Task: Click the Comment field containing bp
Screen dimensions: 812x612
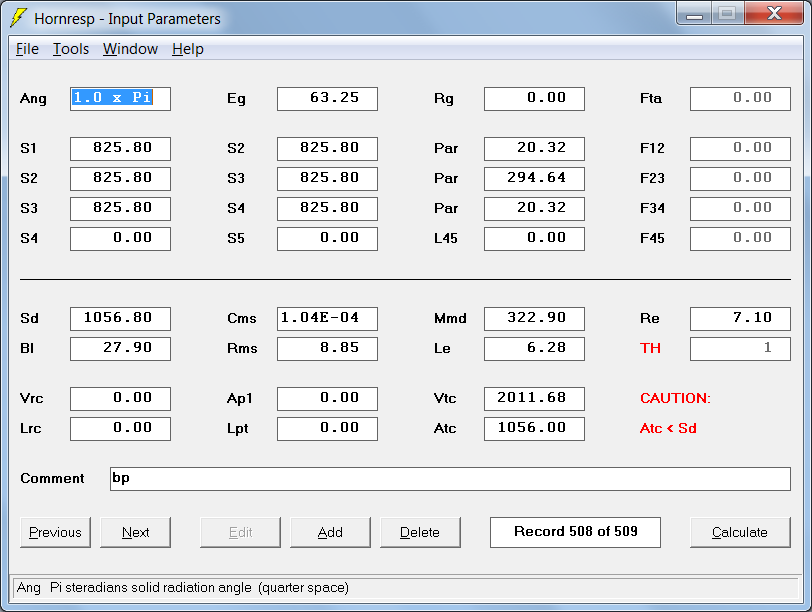Action: click(450, 478)
